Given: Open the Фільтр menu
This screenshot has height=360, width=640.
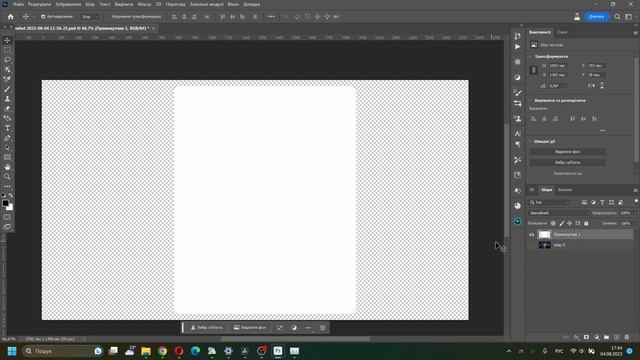Looking at the screenshot, I should (x=144, y=4).
